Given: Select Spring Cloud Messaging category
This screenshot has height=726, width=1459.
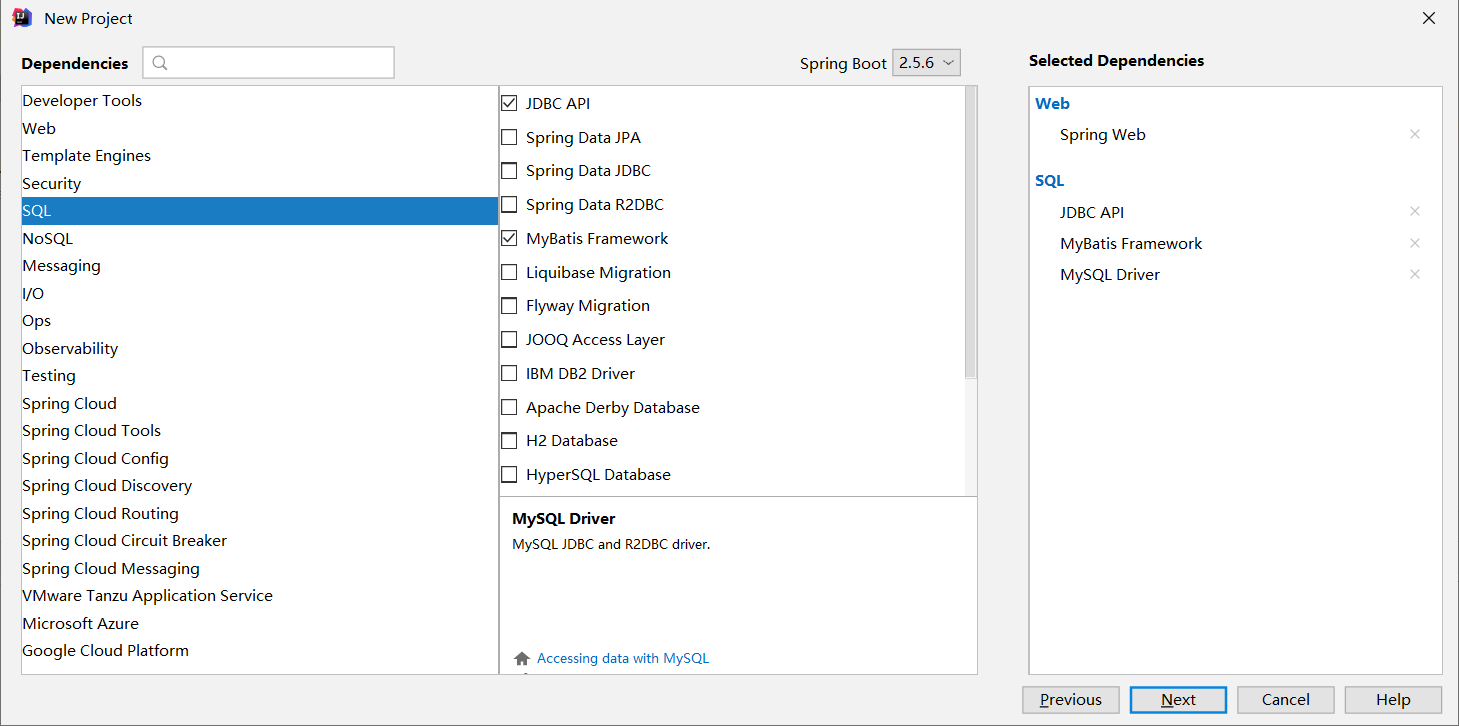Looking at the screenshot, I should tap(260, 568).
